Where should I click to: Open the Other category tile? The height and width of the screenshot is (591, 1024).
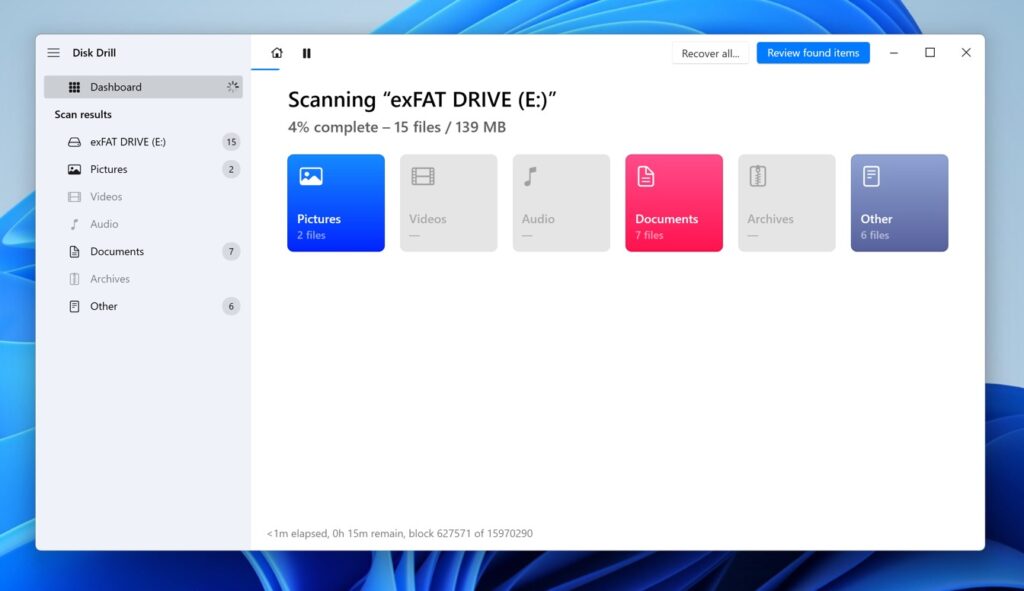898,202
